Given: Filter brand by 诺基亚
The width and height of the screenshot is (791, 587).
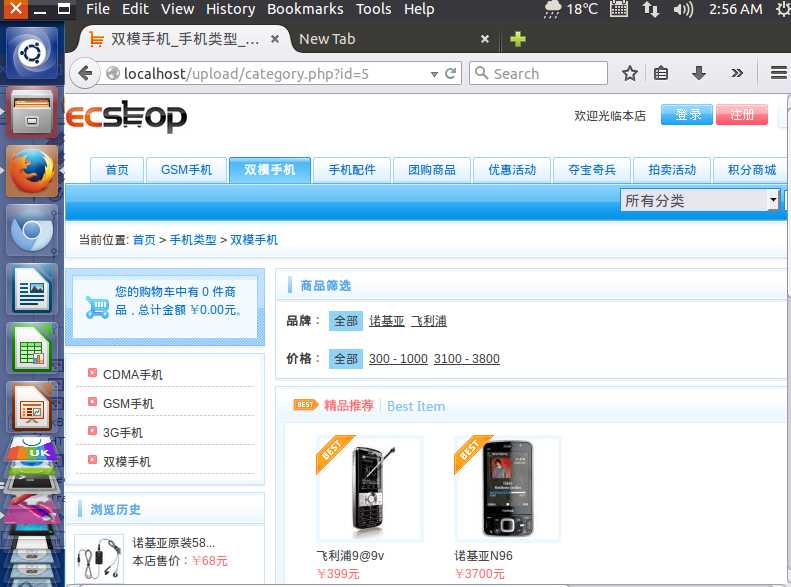Looking at the screenshot, I should pos(386,321).
